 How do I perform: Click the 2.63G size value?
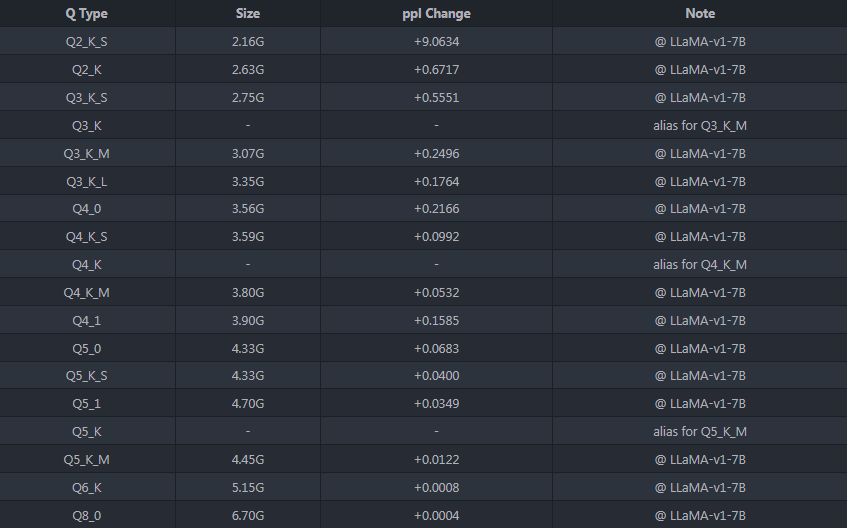coord(247,70)
